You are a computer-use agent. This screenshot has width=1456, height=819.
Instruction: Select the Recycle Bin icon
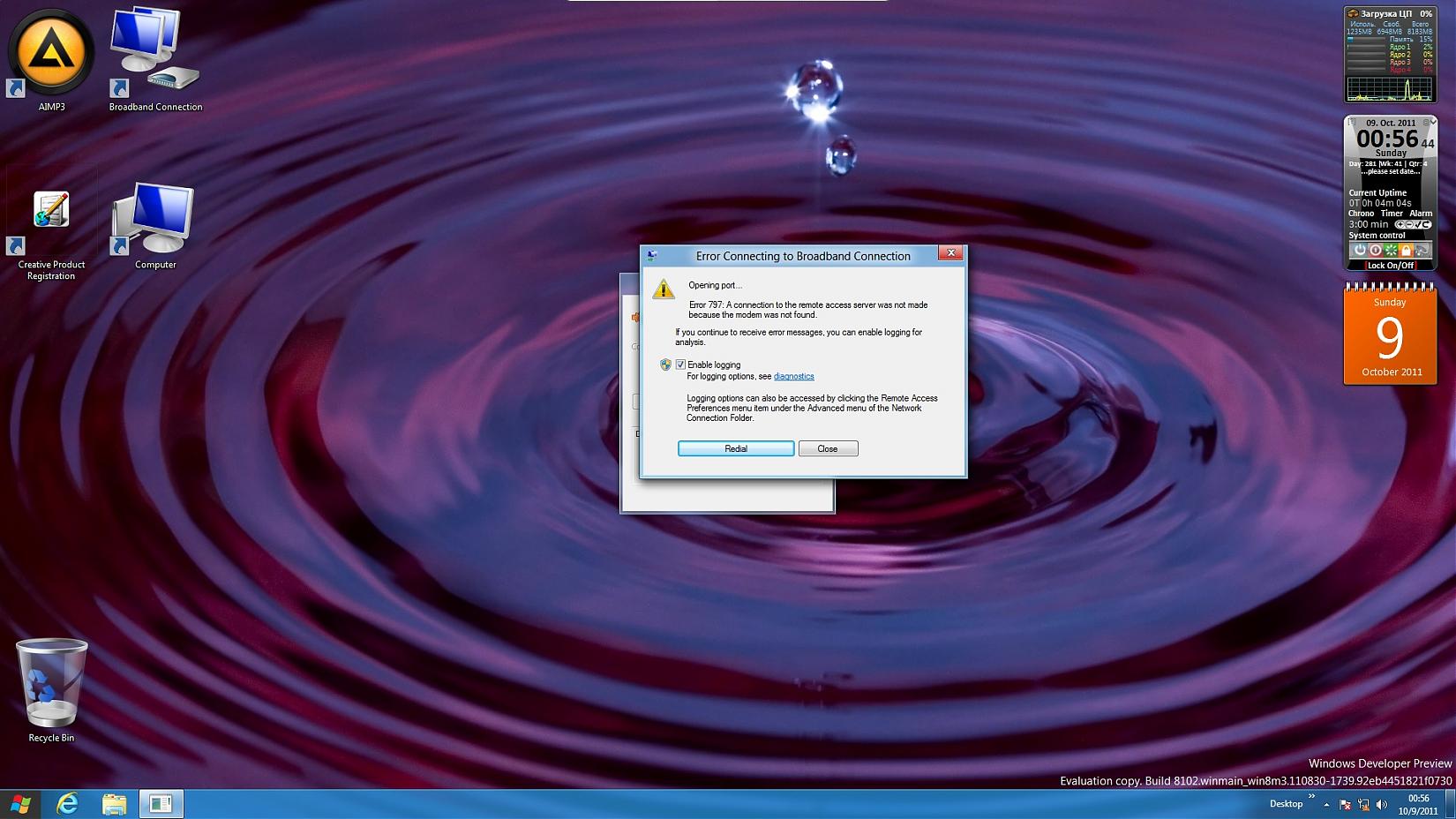(x=51, y=684)
